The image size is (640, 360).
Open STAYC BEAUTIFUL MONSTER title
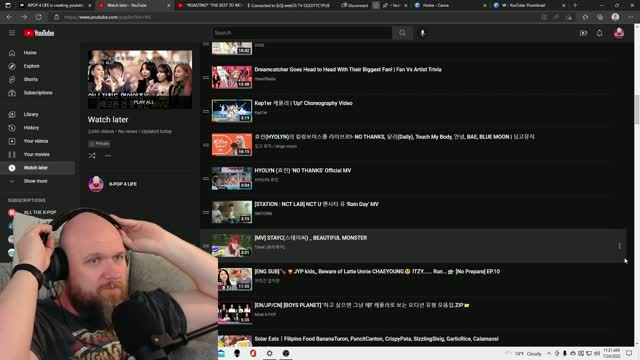(x=311, y=238)
